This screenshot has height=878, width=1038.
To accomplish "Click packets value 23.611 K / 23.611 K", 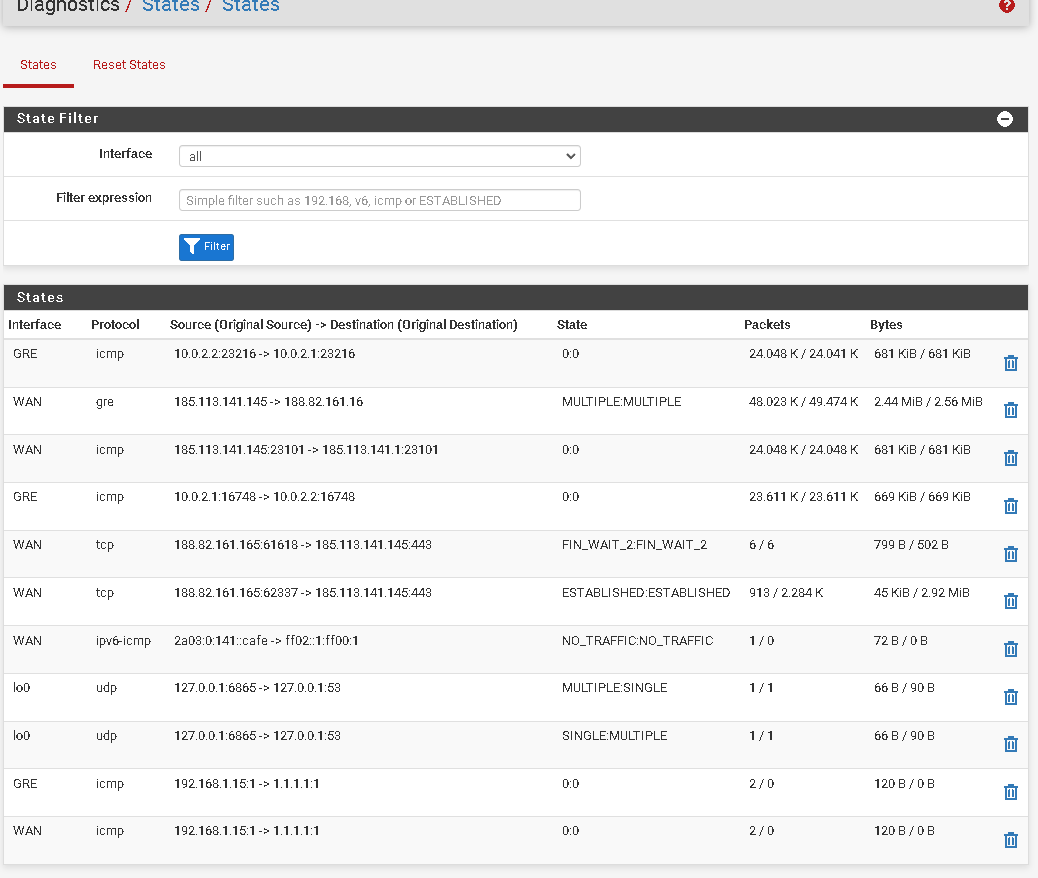I will coord(804,497).
